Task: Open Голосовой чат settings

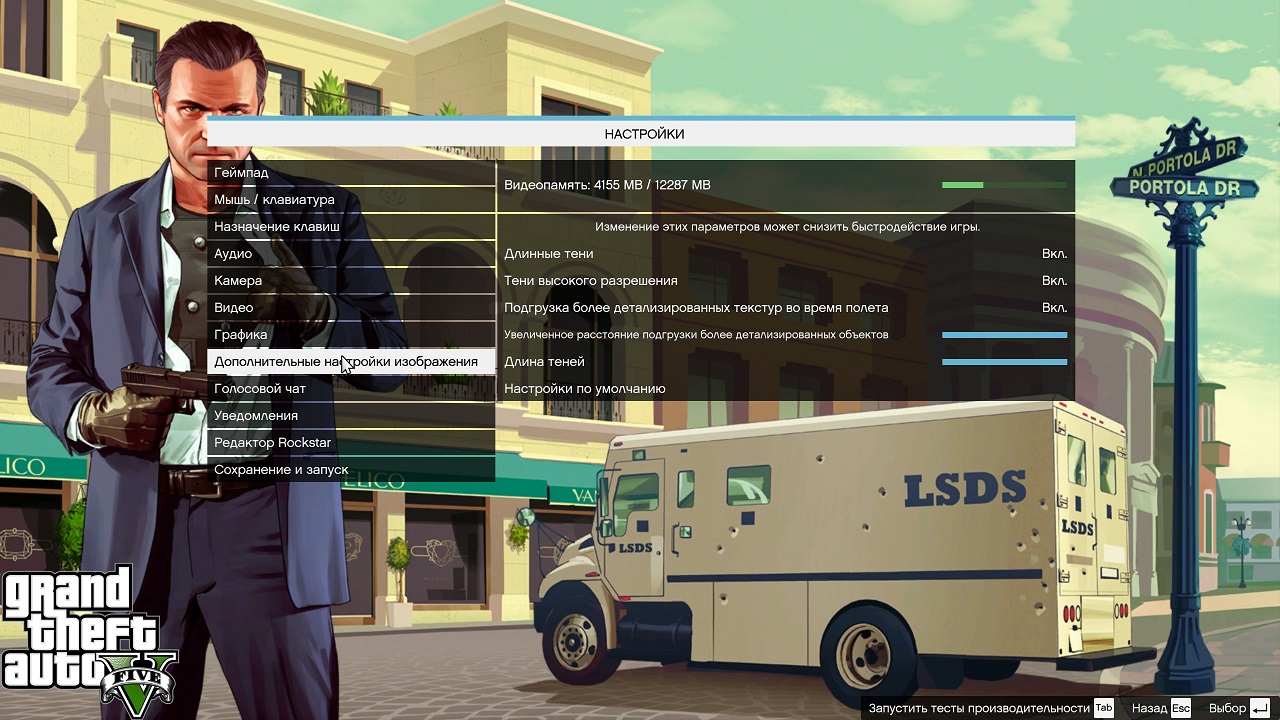Action: click(x=351, y=389)
